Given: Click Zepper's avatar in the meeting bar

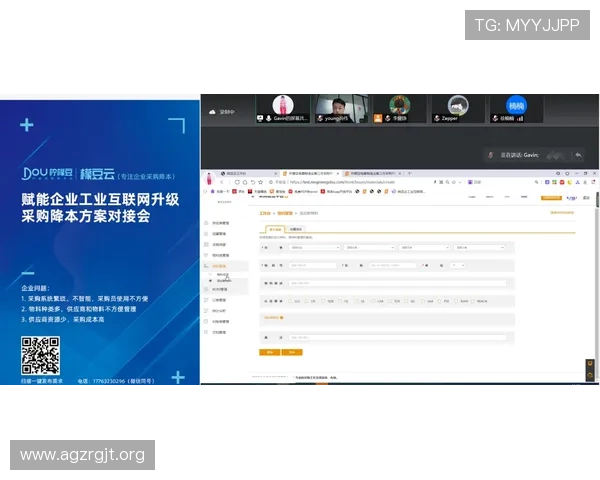Looking at the screenshot, I should click(x=458, y=105).
